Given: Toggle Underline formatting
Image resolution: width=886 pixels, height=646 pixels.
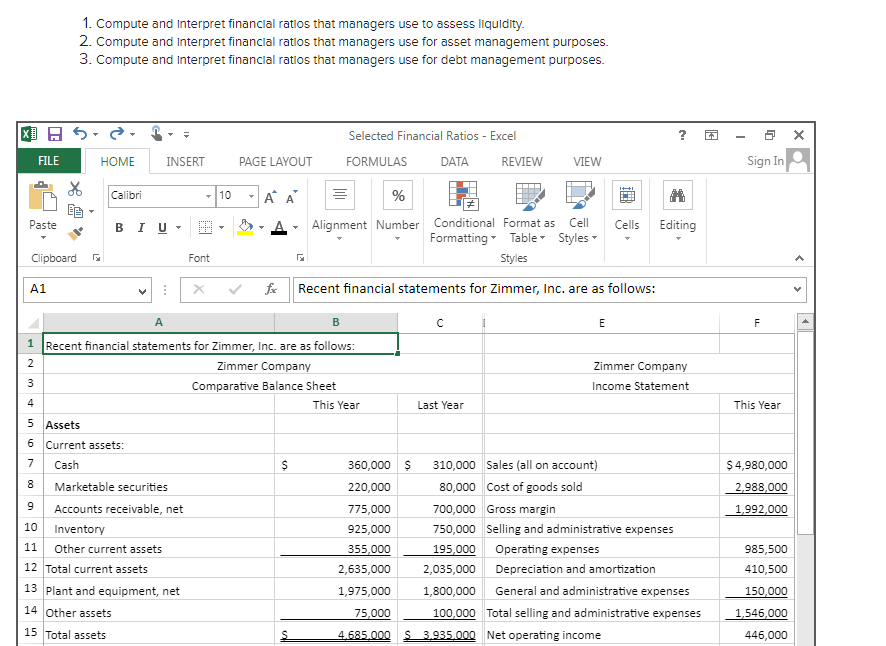Looking at the screenshot, I should (x=162, y=227).
